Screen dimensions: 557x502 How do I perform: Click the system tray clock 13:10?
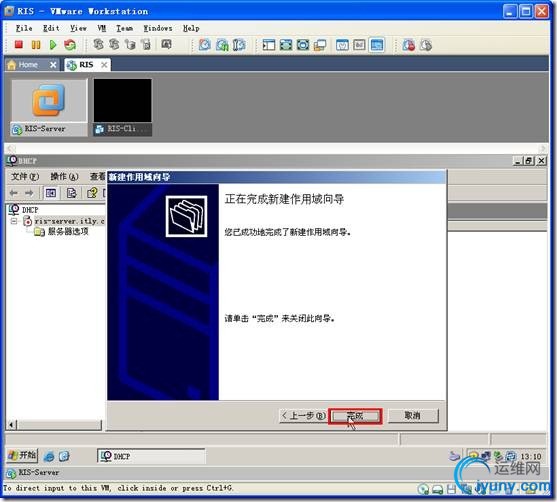(531, 456)
